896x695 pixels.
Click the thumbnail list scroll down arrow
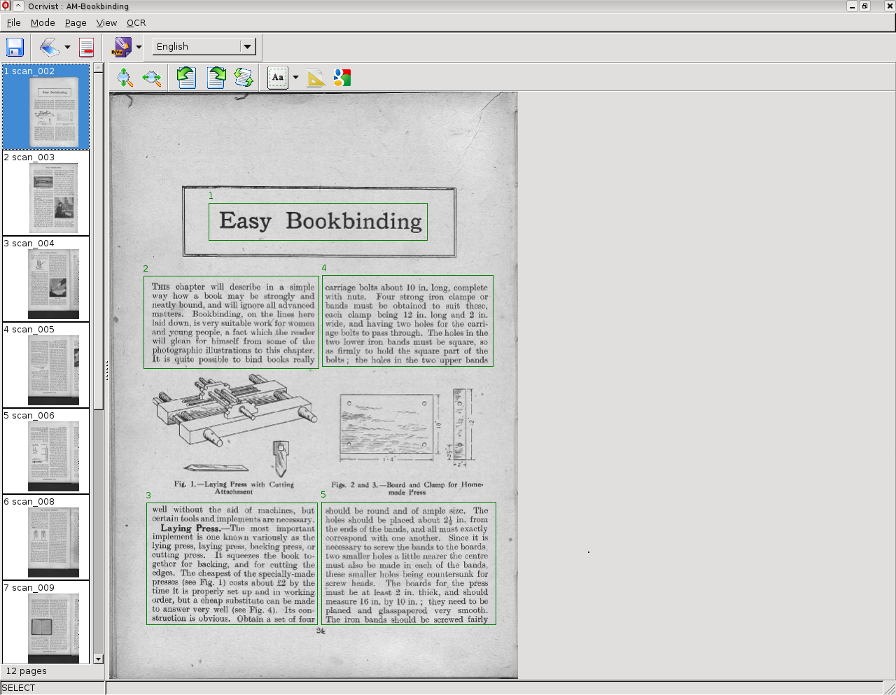tap(98, 659)
